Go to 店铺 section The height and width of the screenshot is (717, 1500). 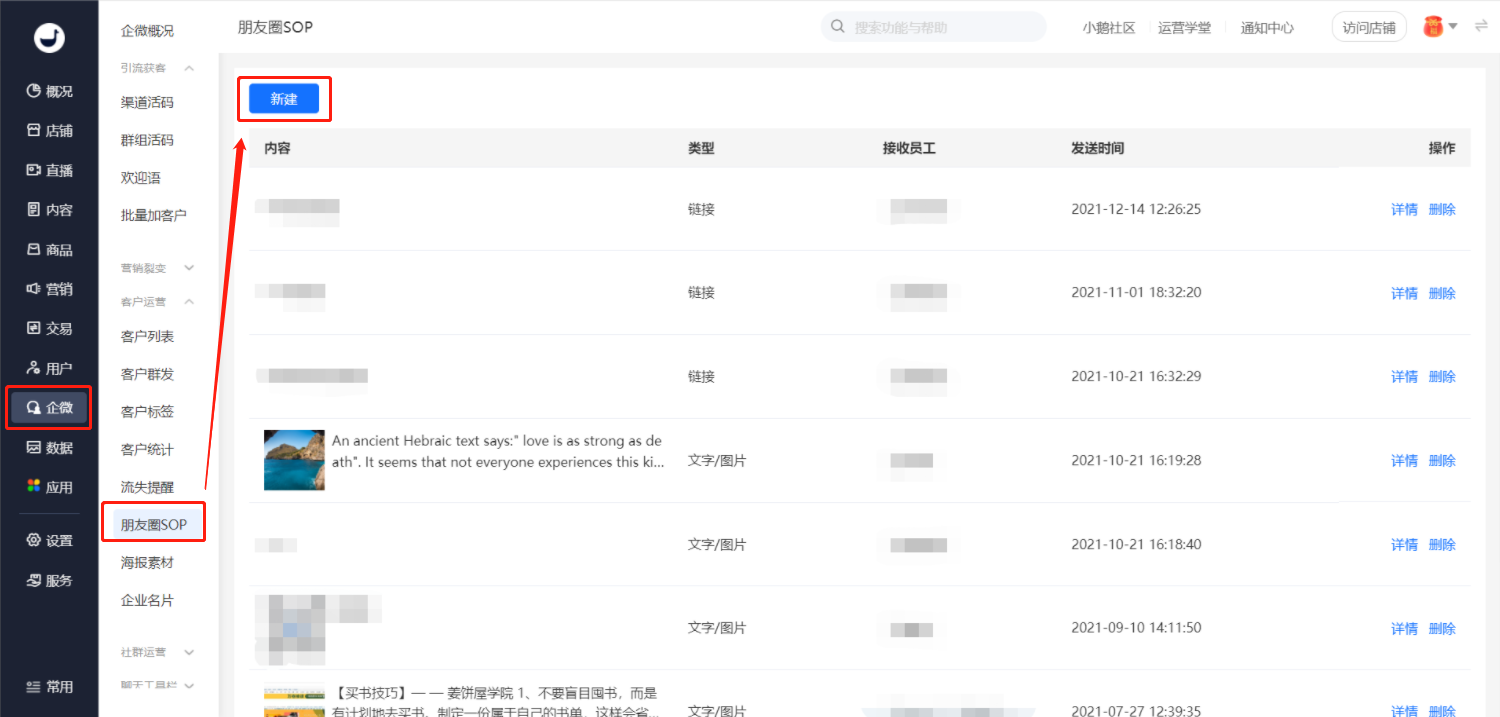[x=49, y=131]
